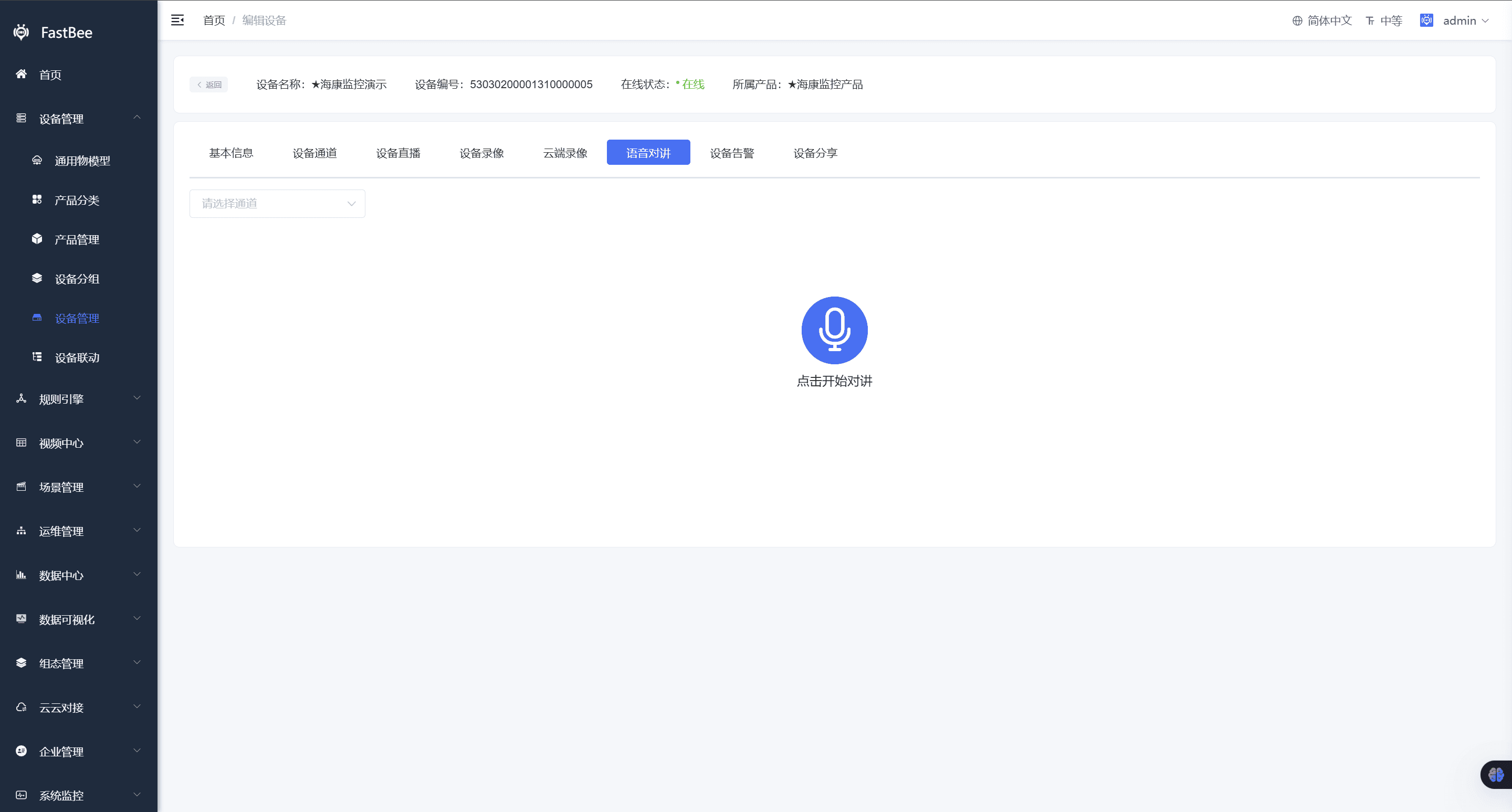Viewport: 1512px width, 812px height.
Task: Click the 组态管理 stack icon
Action: click(x=21, y=662)
